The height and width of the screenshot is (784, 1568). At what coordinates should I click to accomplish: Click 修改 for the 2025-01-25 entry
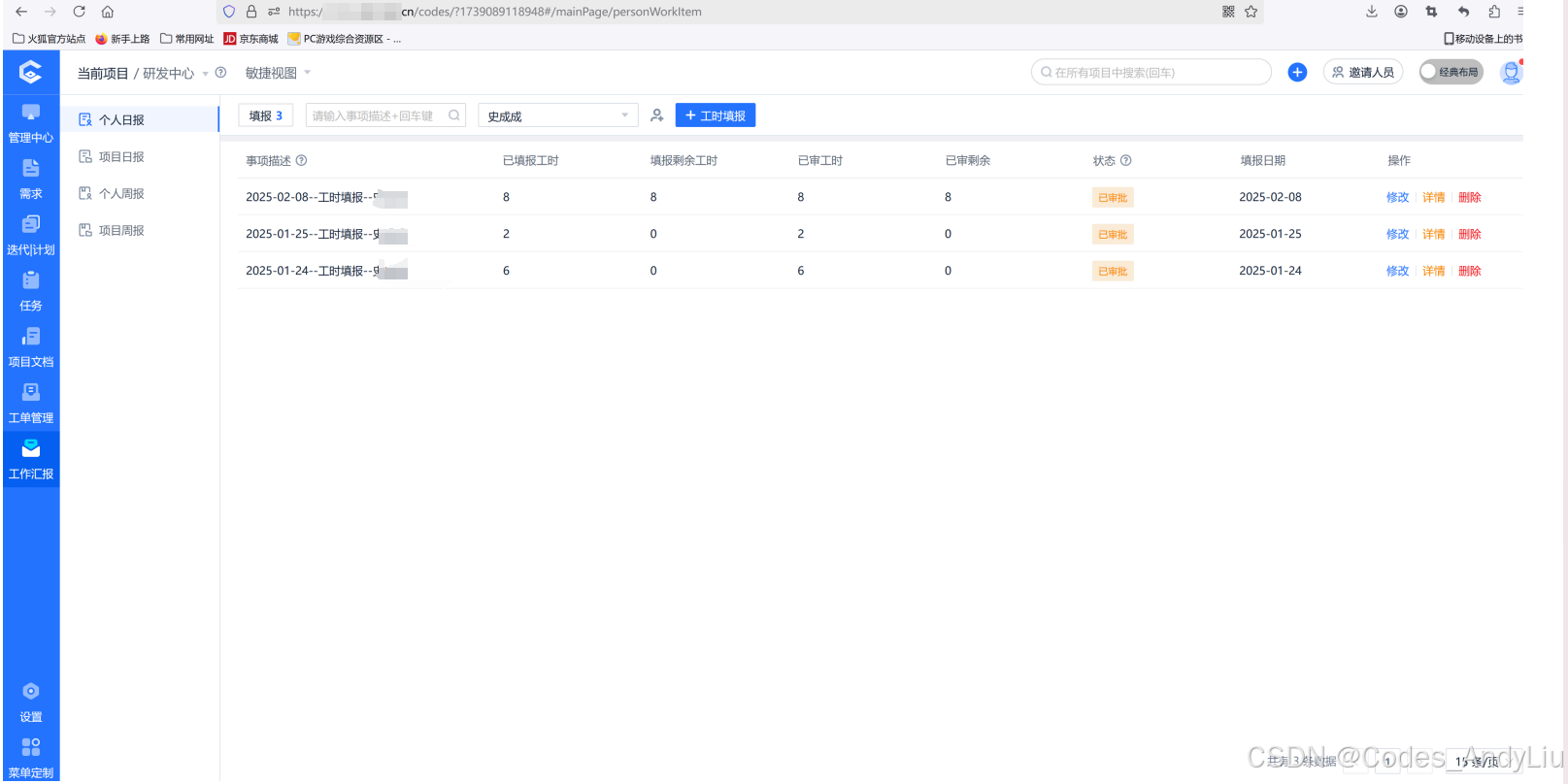point(1397,234)
